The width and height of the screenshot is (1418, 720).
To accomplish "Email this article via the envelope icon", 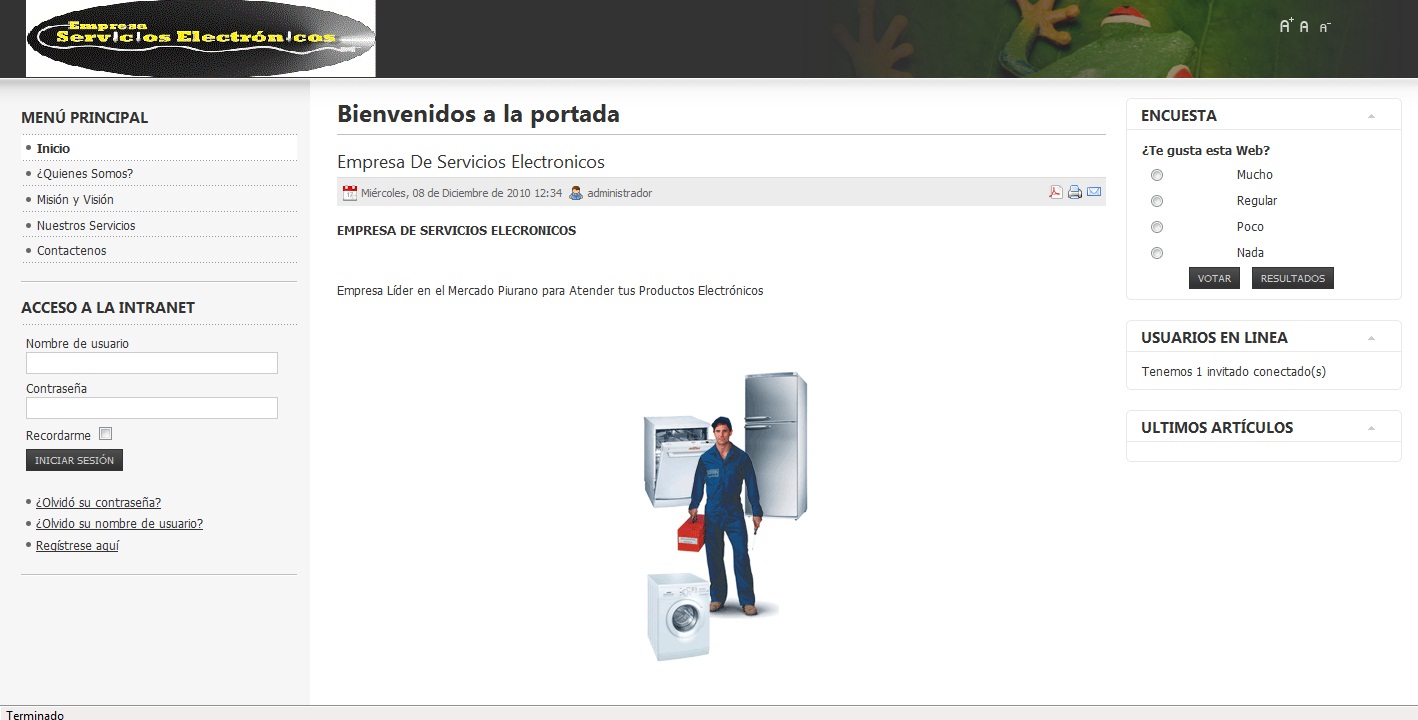I will point(1093,191).
